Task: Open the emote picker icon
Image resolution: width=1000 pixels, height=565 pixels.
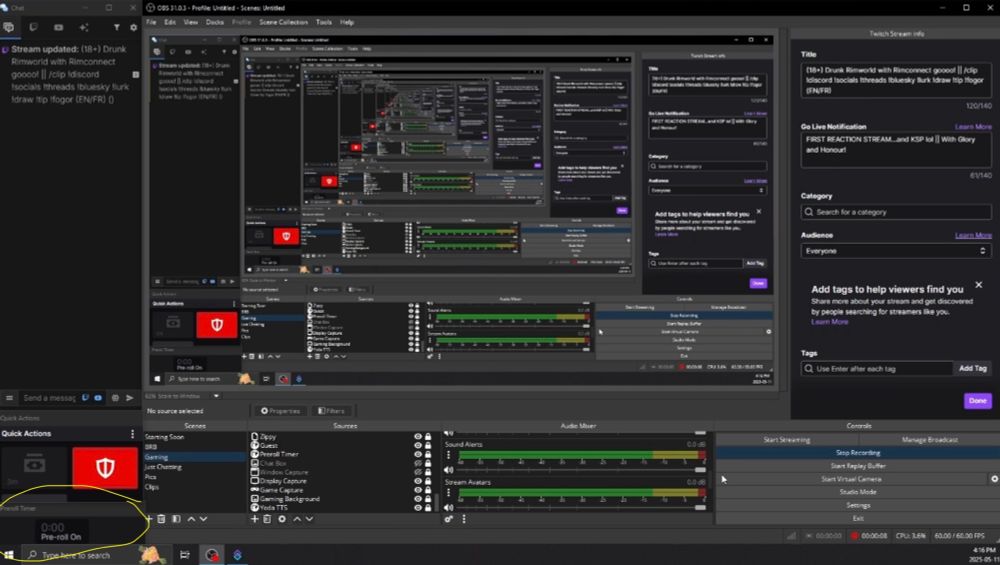Action: tap(115, 398)
